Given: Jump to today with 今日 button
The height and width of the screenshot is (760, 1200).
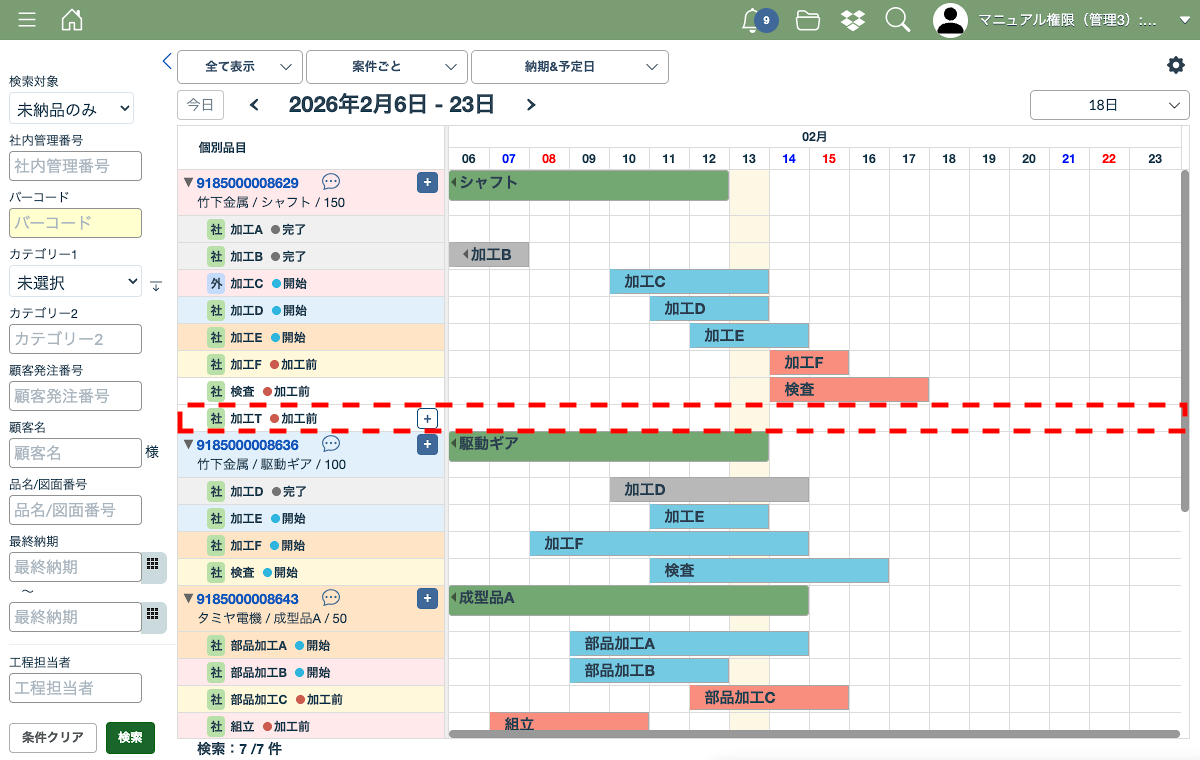Looking at the screenshot, I should tap(200, 105).
